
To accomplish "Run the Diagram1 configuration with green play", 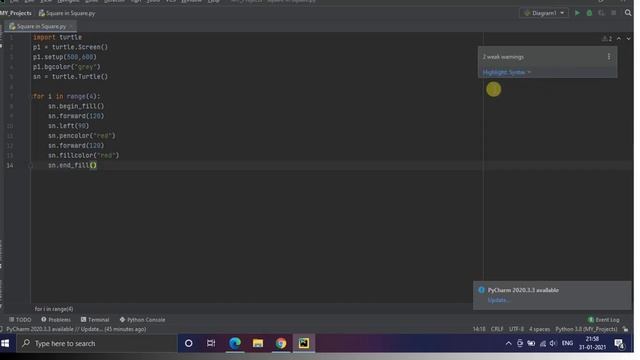I will point(577,13).
